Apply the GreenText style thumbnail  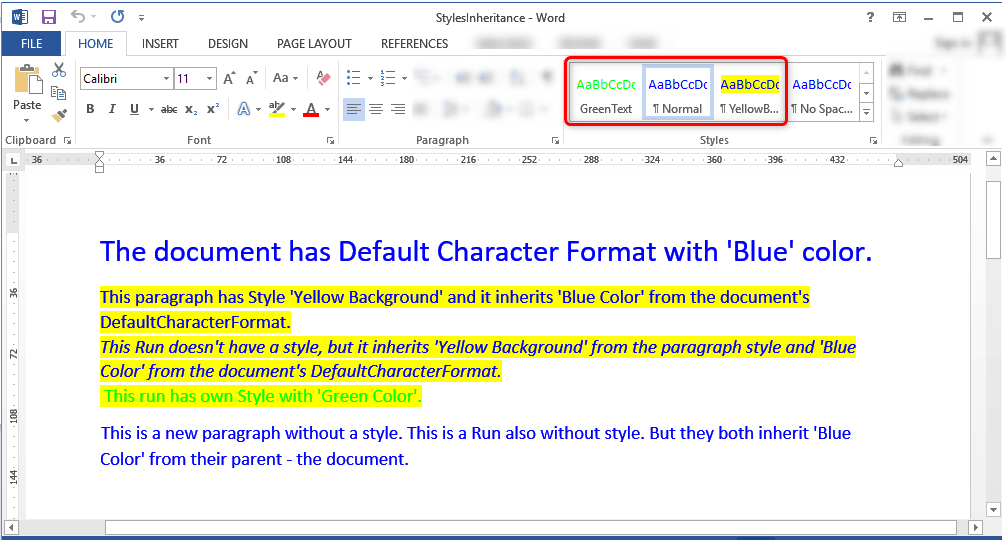click(x=606, y=95)
